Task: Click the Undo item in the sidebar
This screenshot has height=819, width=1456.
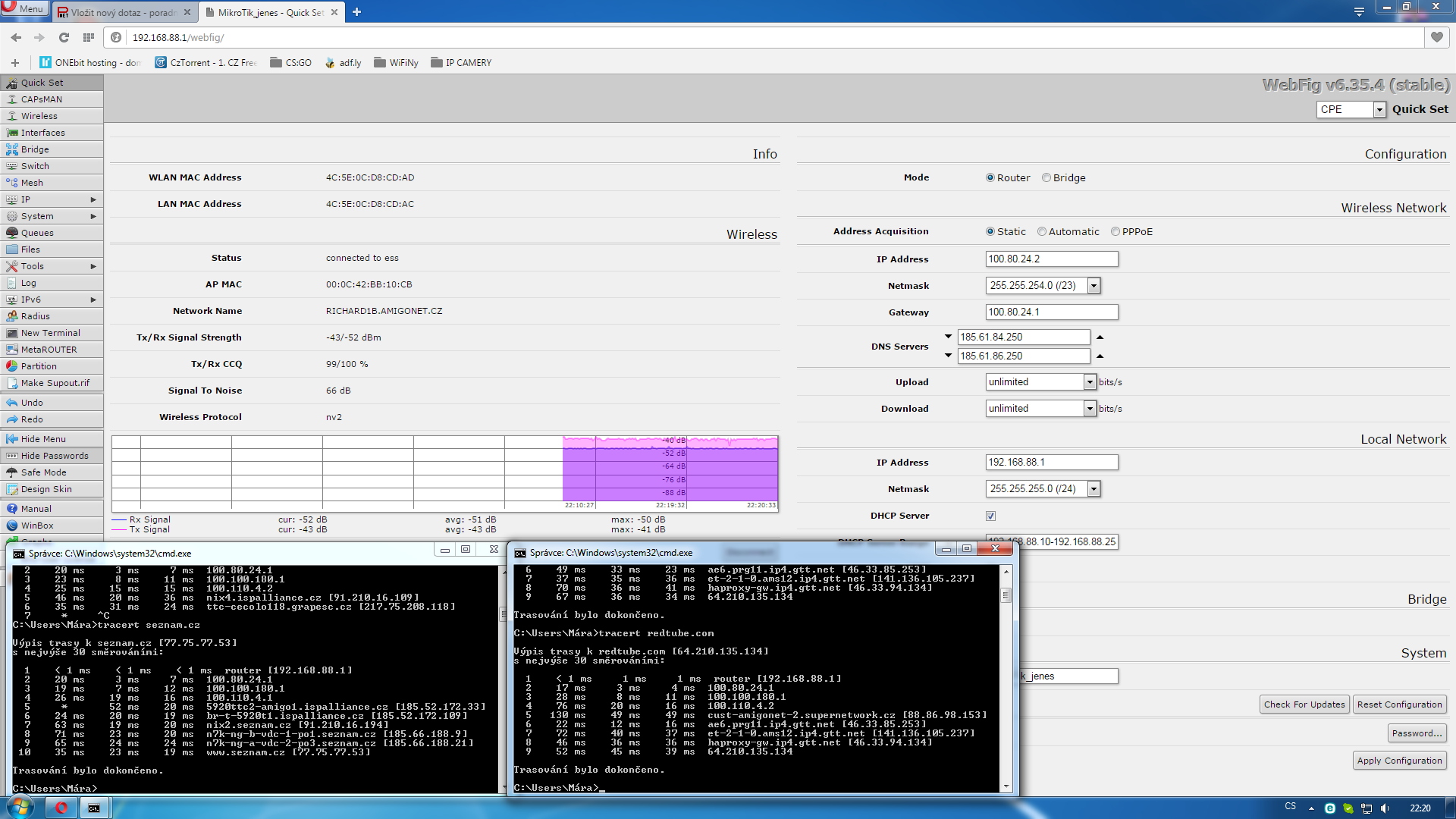Action: tap(32, 403)
